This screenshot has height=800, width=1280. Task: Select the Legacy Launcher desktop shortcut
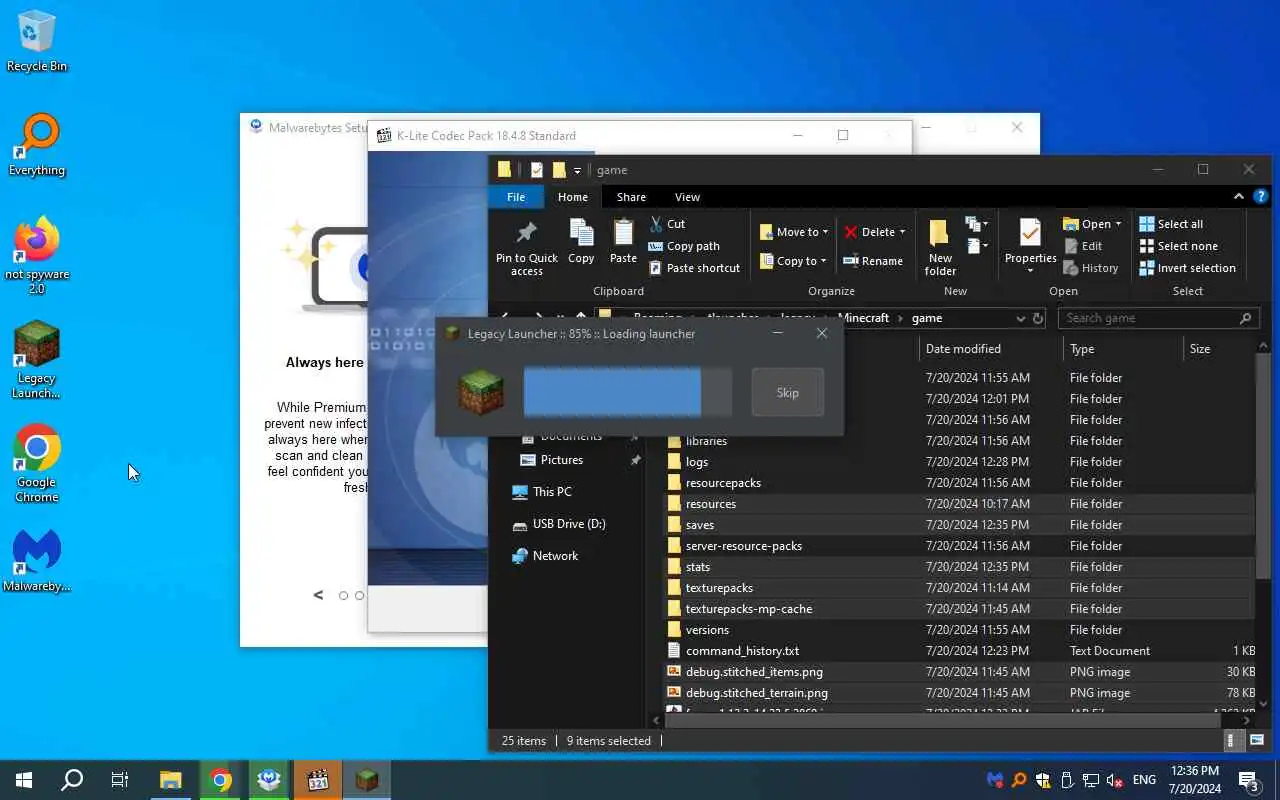(37, 360)
